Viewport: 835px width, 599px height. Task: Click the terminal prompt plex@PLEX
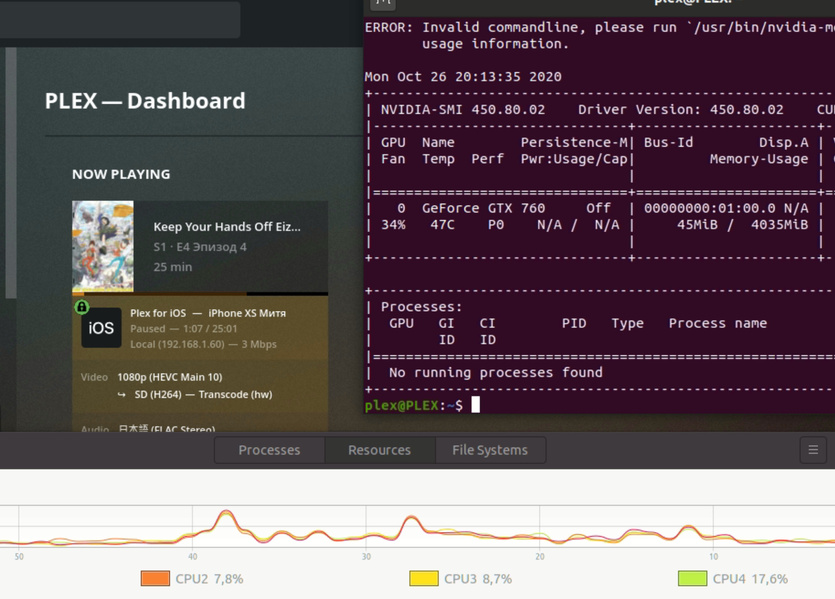click(x=402, y=406)
